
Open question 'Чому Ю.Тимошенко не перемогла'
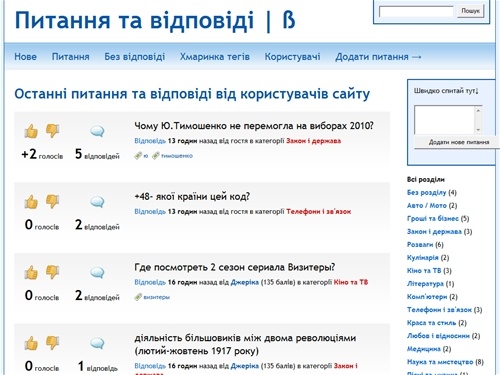tap(254, 126)
